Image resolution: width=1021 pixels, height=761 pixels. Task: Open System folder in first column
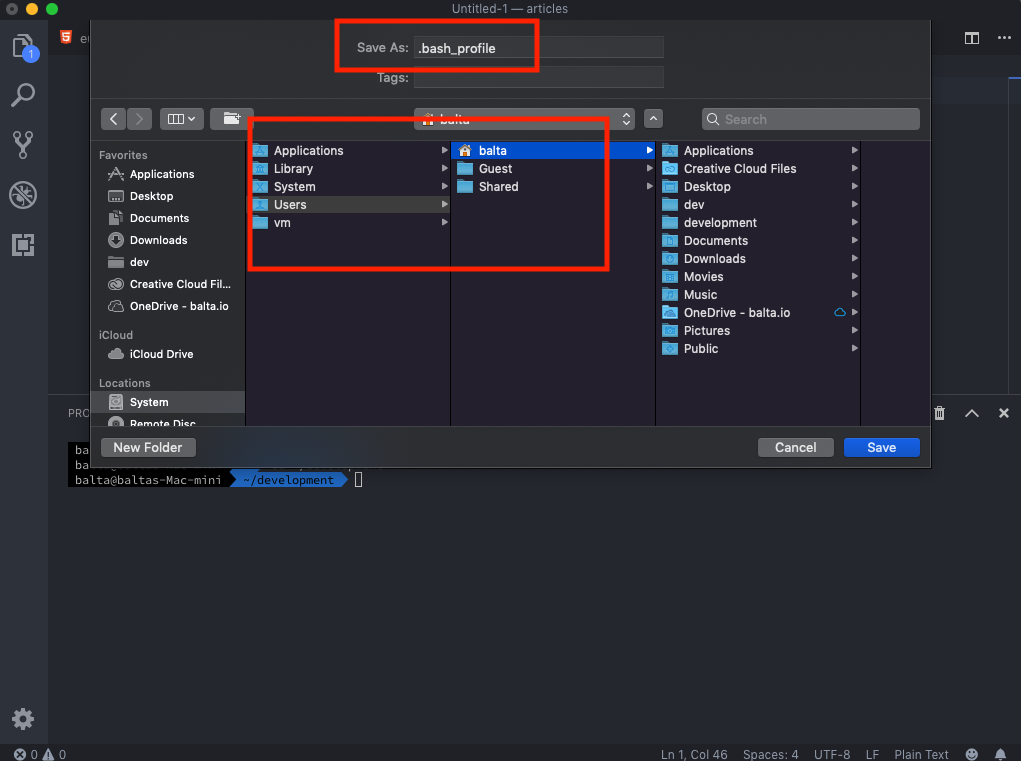[350, 187]
